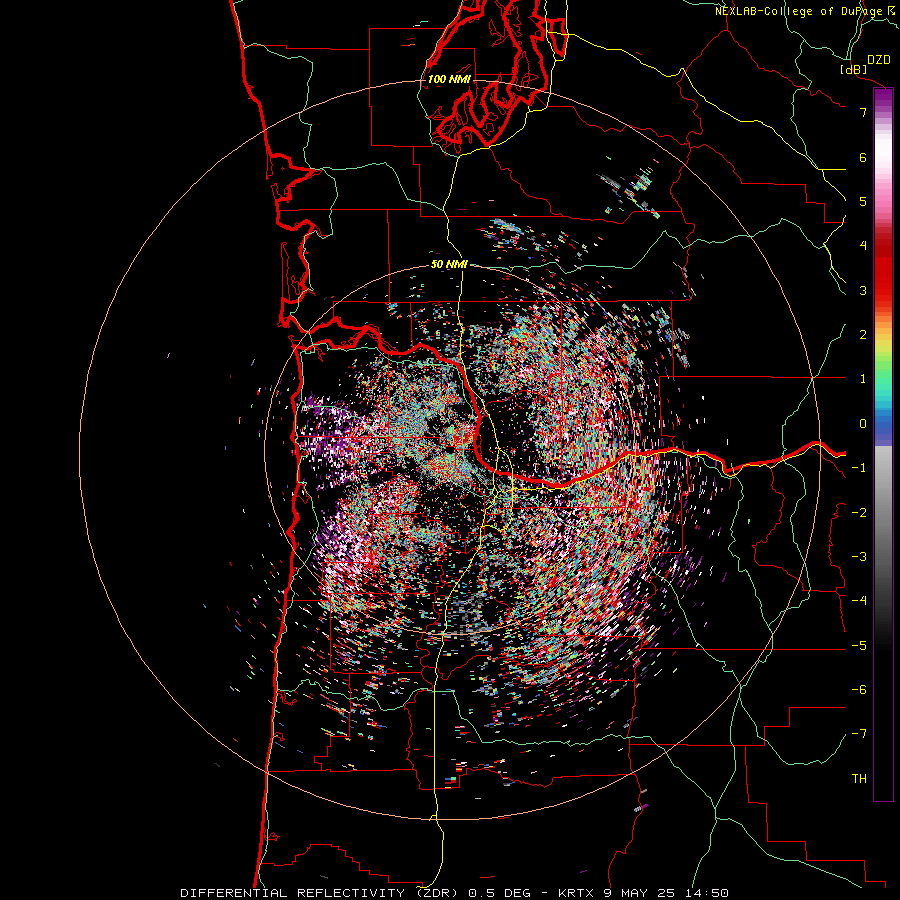This screenshot has width=900, height=900.
Task: Click the -7 dB value on the color scale
Action: point(859,734)
